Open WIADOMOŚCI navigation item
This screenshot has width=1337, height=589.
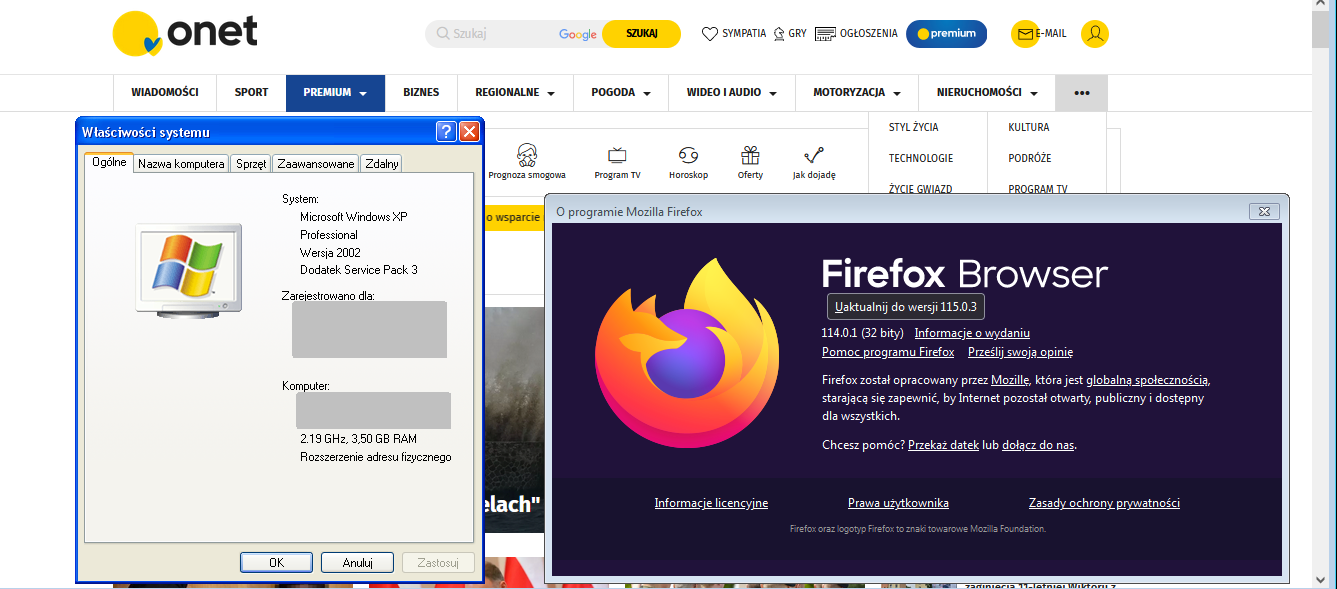click(165, 92)
